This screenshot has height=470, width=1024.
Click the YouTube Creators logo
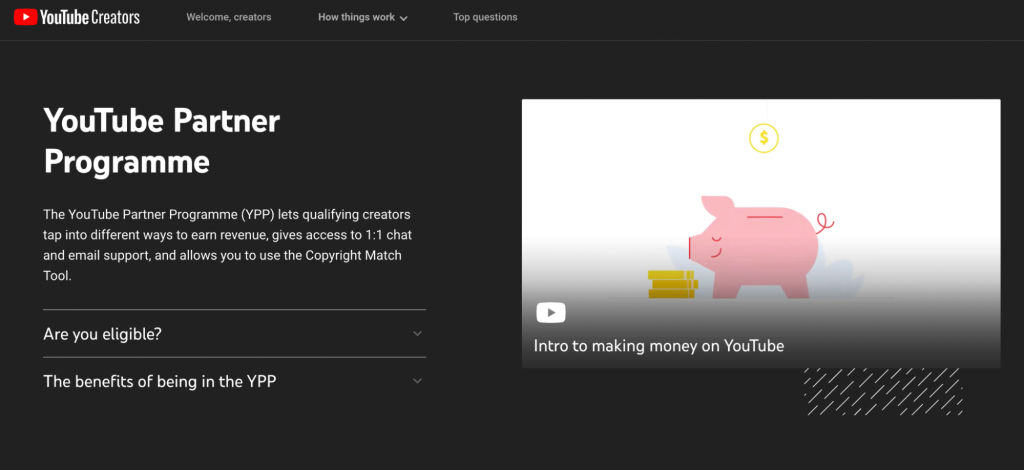76,17
